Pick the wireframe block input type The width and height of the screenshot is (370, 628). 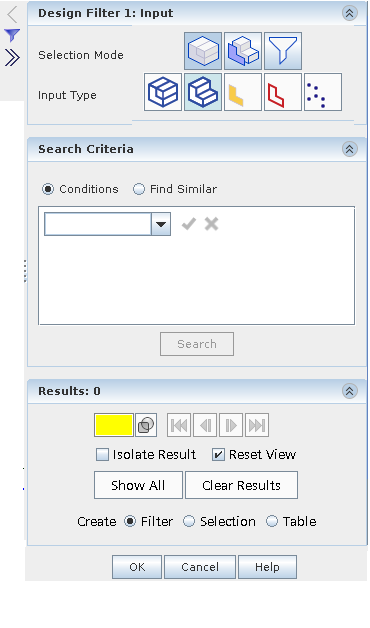[x=163, y=92]
